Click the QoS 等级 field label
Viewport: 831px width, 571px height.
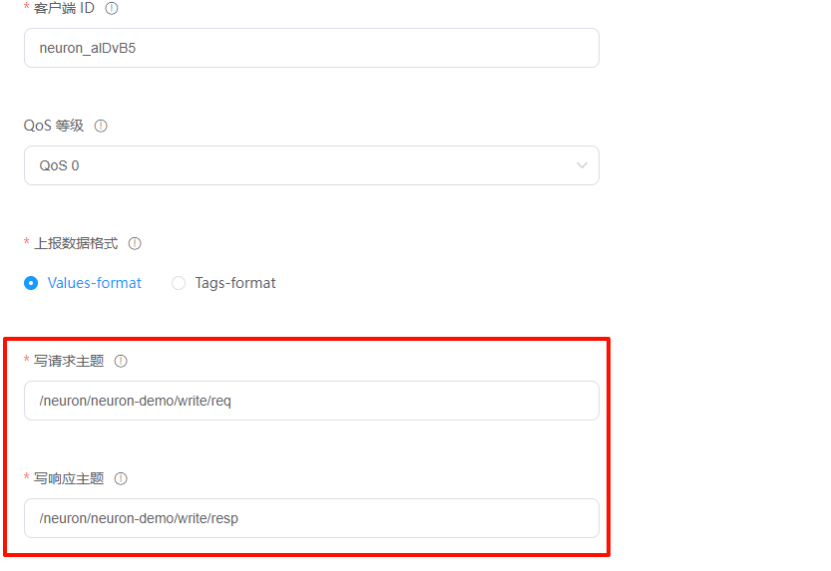click(54, 126)
